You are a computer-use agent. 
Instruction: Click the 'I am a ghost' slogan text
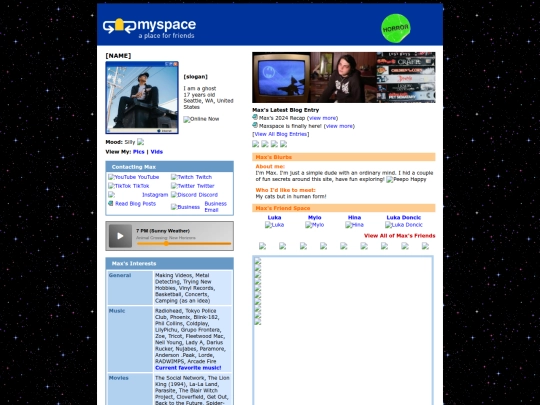point(200,89)
